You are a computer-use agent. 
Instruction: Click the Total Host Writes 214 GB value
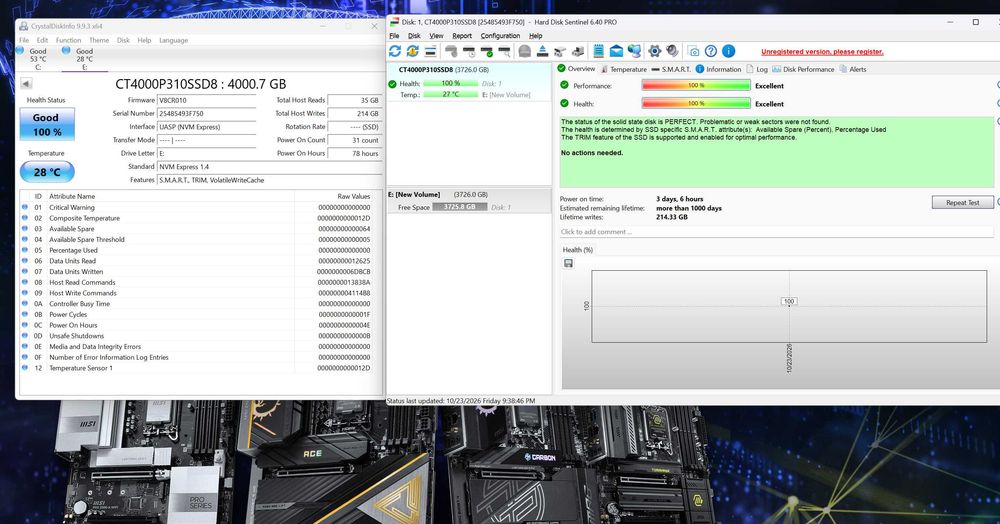point(354,113)
